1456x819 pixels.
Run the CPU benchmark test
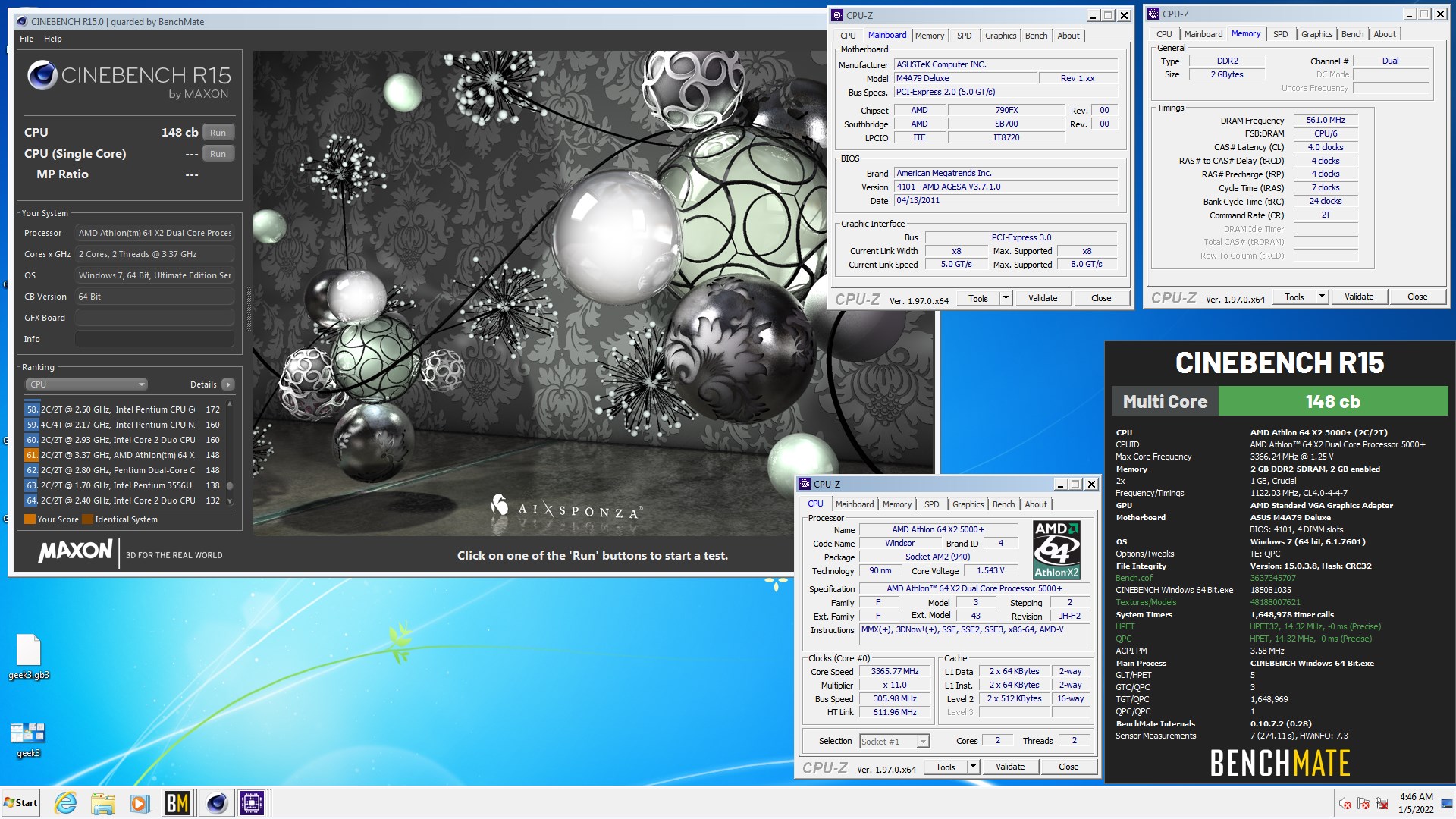pyautogui.click(x=218, y=133)
